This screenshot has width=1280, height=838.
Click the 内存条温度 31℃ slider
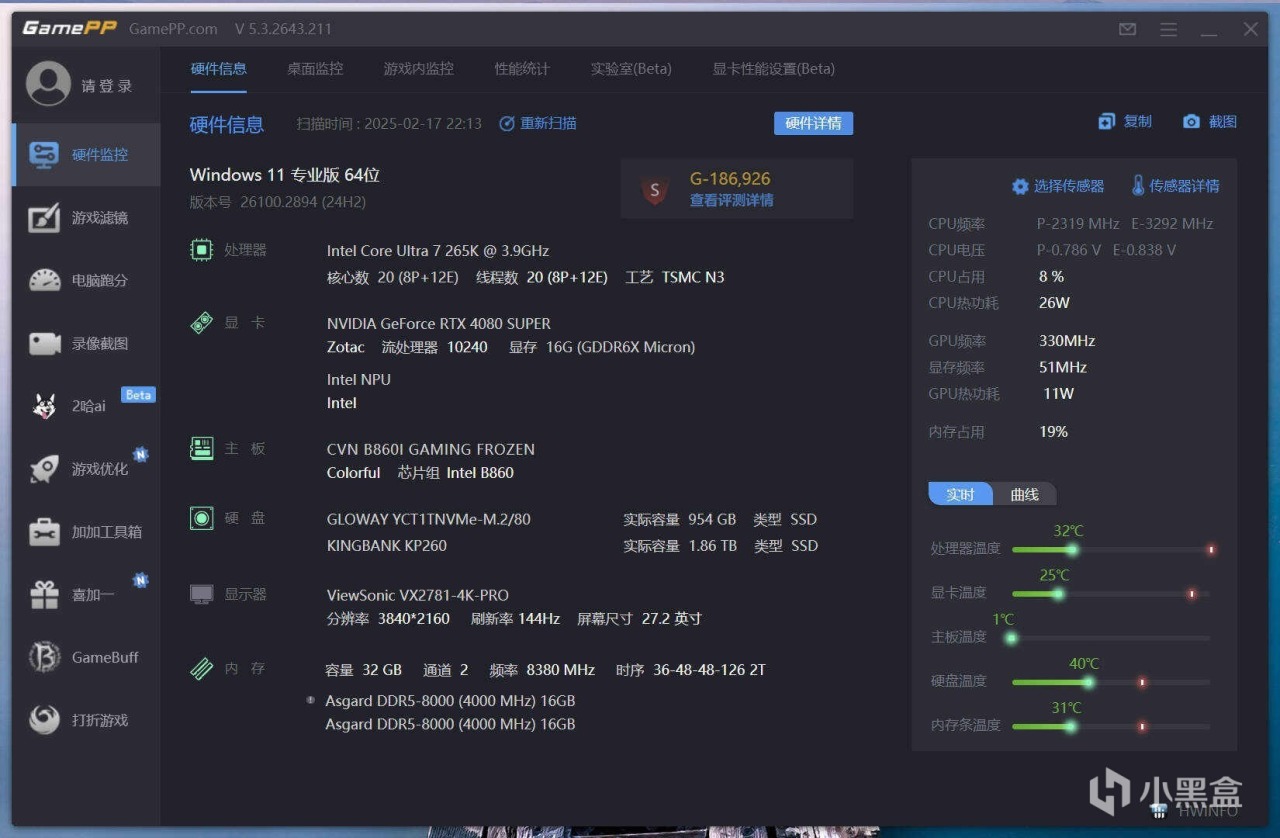click(x=1111, y=726)
